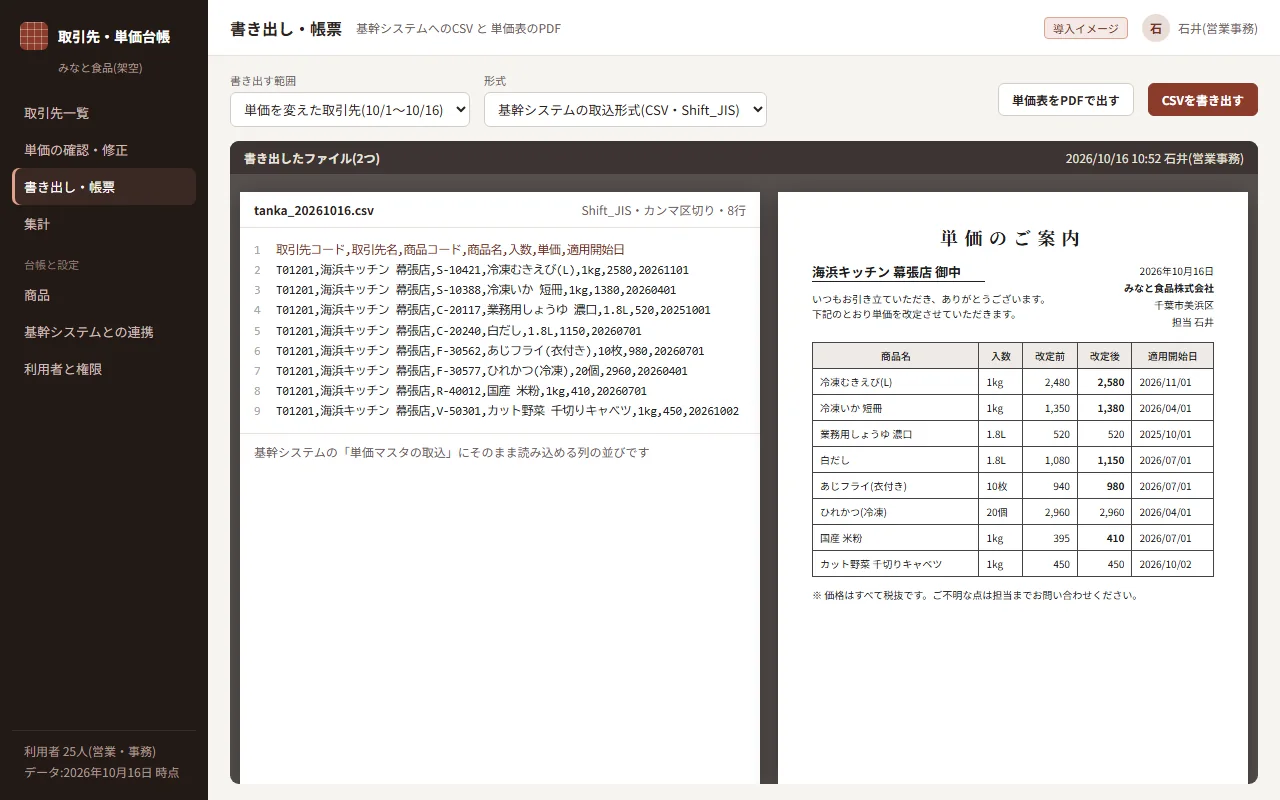Click the Shift_JIS・カンマ区切り・8行 info text
The image size is (1280, 800).
click(664, 211)
